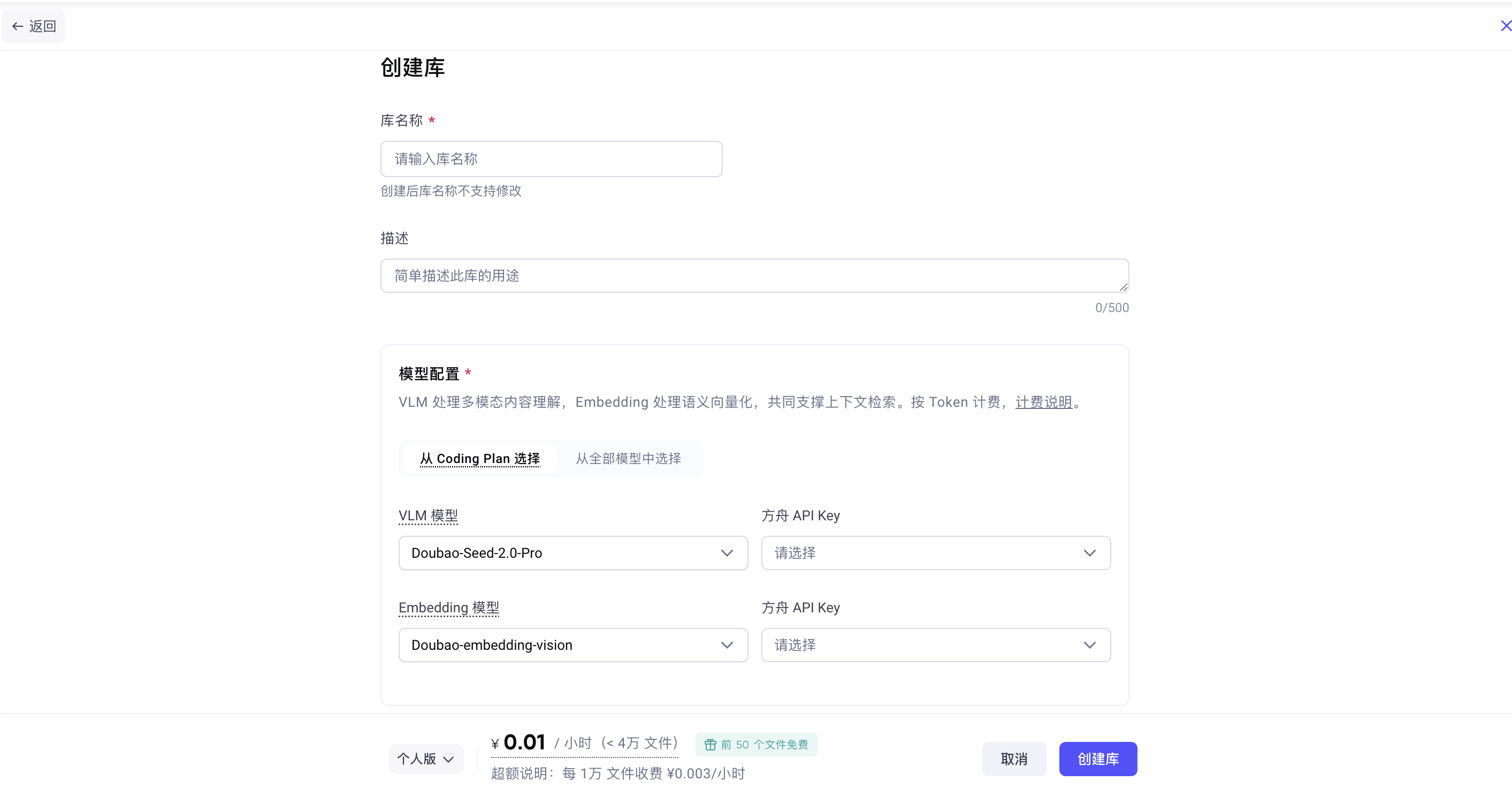The image size is (1512, 804).
Task: Click the 模型配置 section heading
Action: point(429,374)
